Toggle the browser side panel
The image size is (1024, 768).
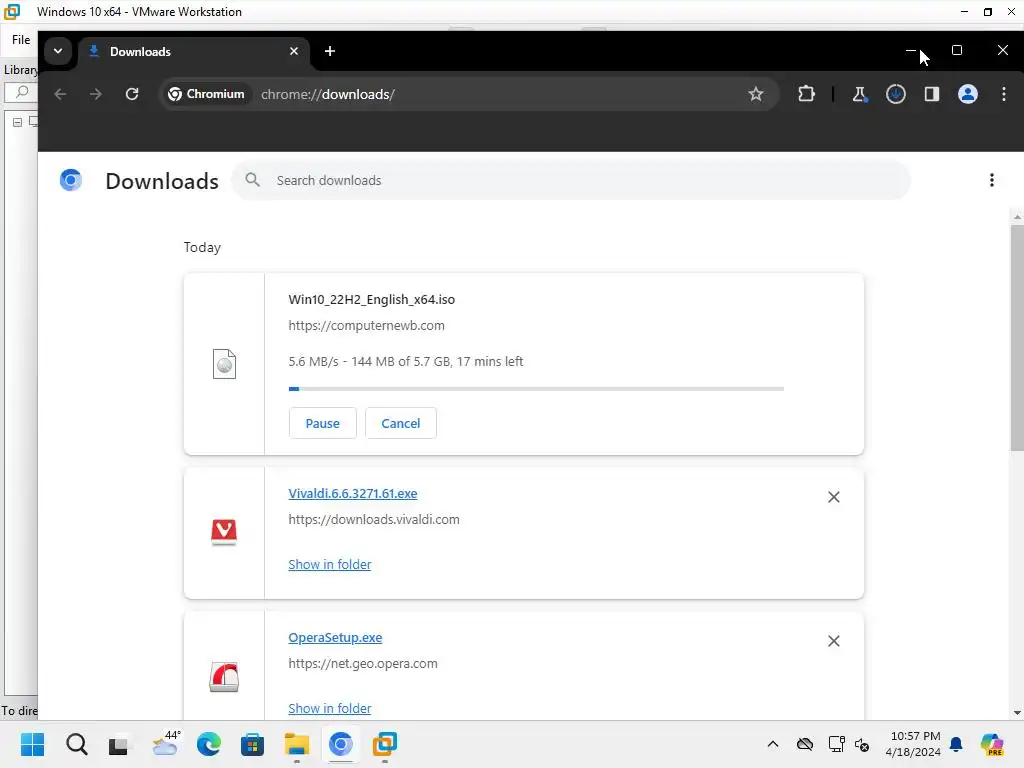click(932, 94)
